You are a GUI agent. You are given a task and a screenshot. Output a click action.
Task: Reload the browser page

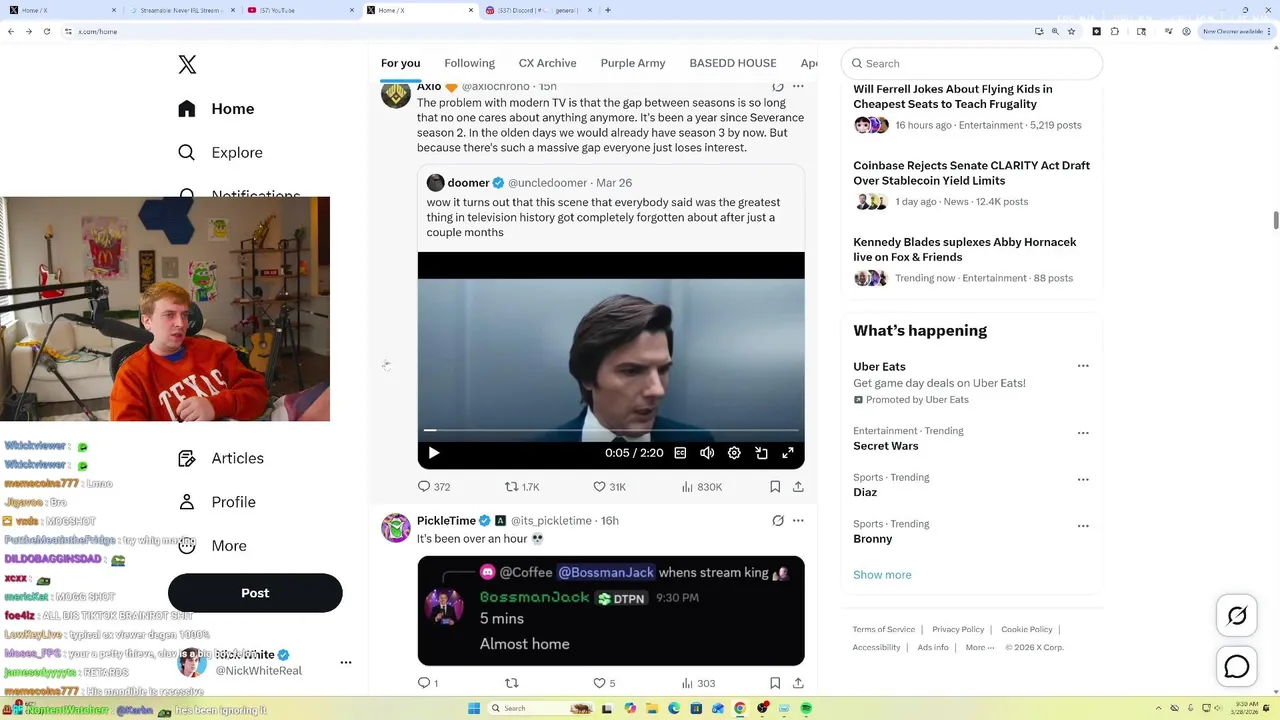[47, 31]
